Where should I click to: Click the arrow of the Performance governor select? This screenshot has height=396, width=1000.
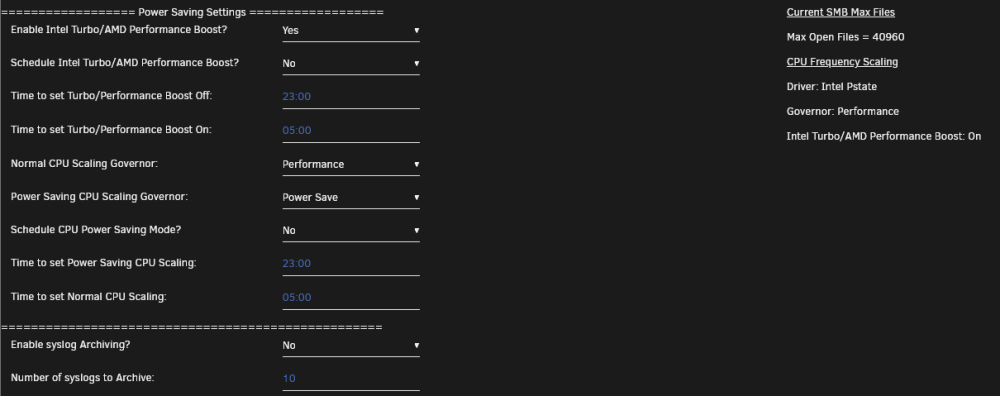coord(416,165)
